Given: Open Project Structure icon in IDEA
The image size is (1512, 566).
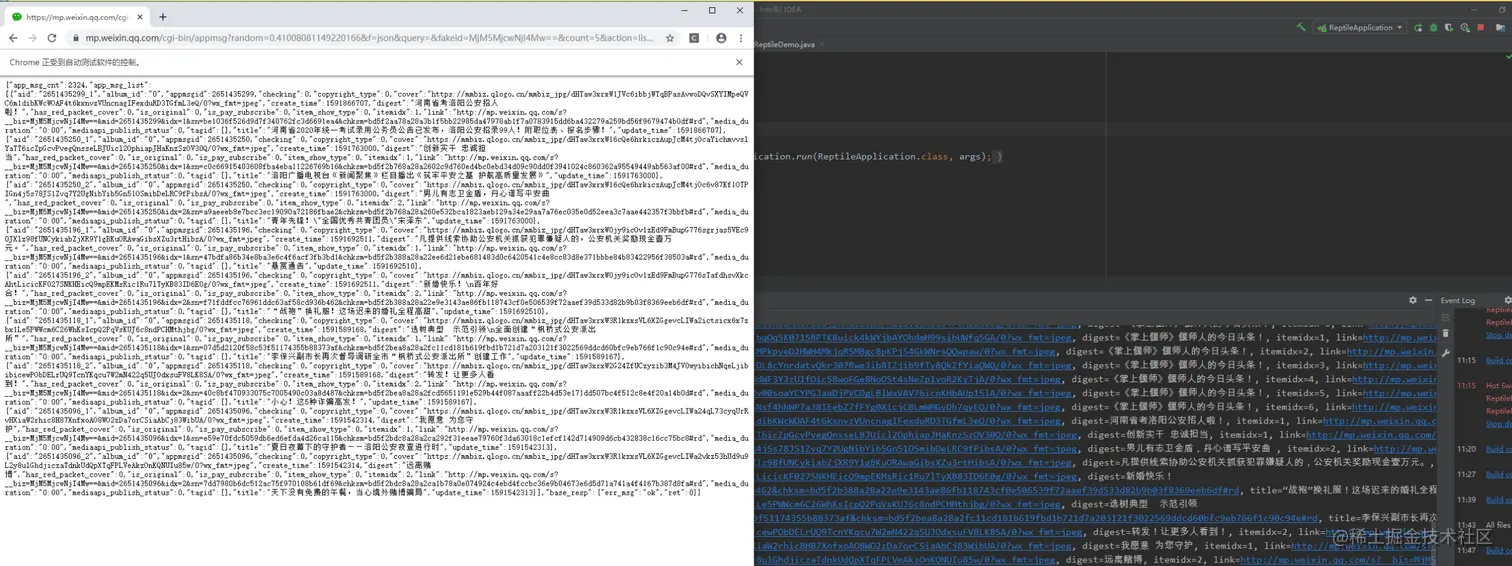Looking at the screenshot, I should (x=1500, y=27).
